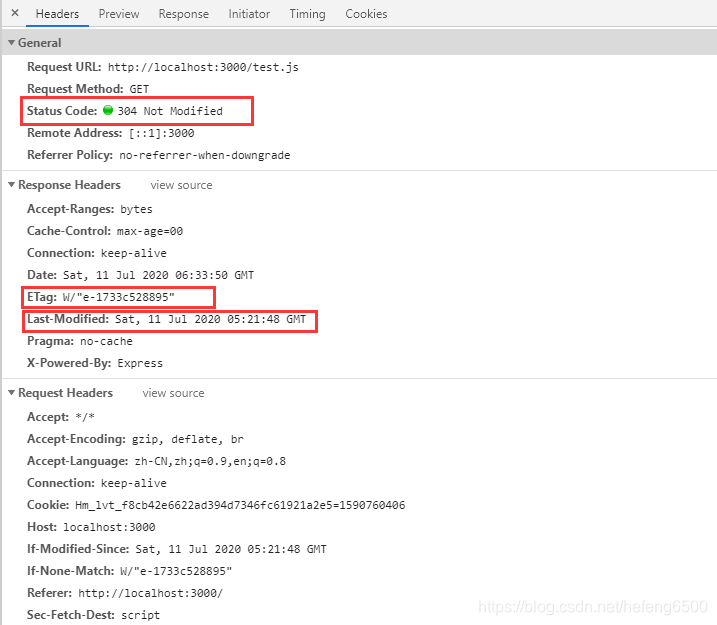Click the Status Code label
This screenshot has width=717, height=625.
click(x=62, y=111)
